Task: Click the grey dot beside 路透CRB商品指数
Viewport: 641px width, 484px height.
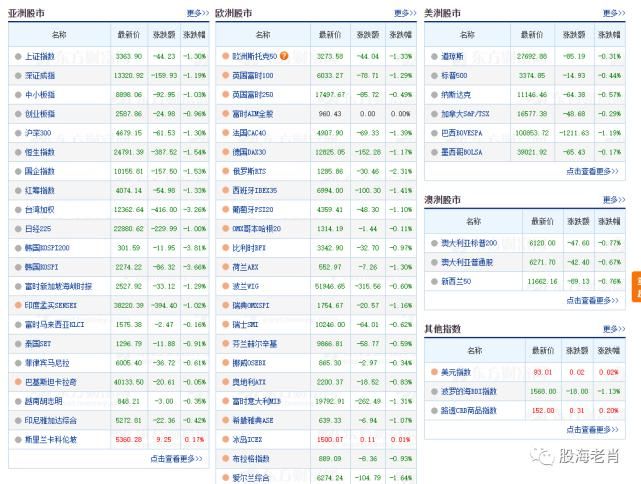Action: [434, 410]
